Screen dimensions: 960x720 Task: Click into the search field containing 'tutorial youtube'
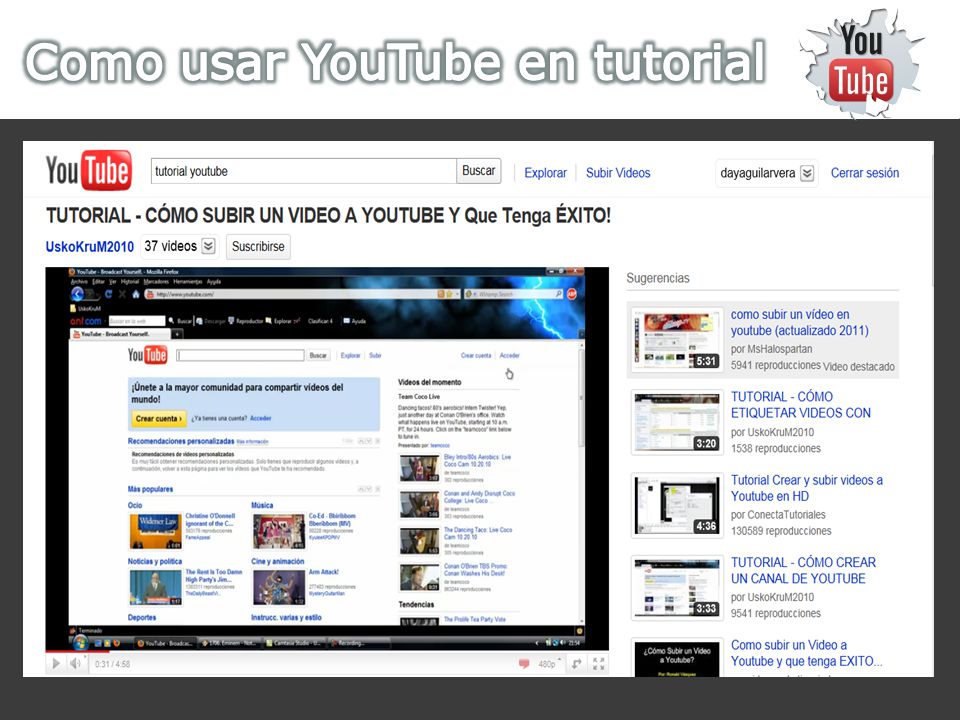[304, 171]
